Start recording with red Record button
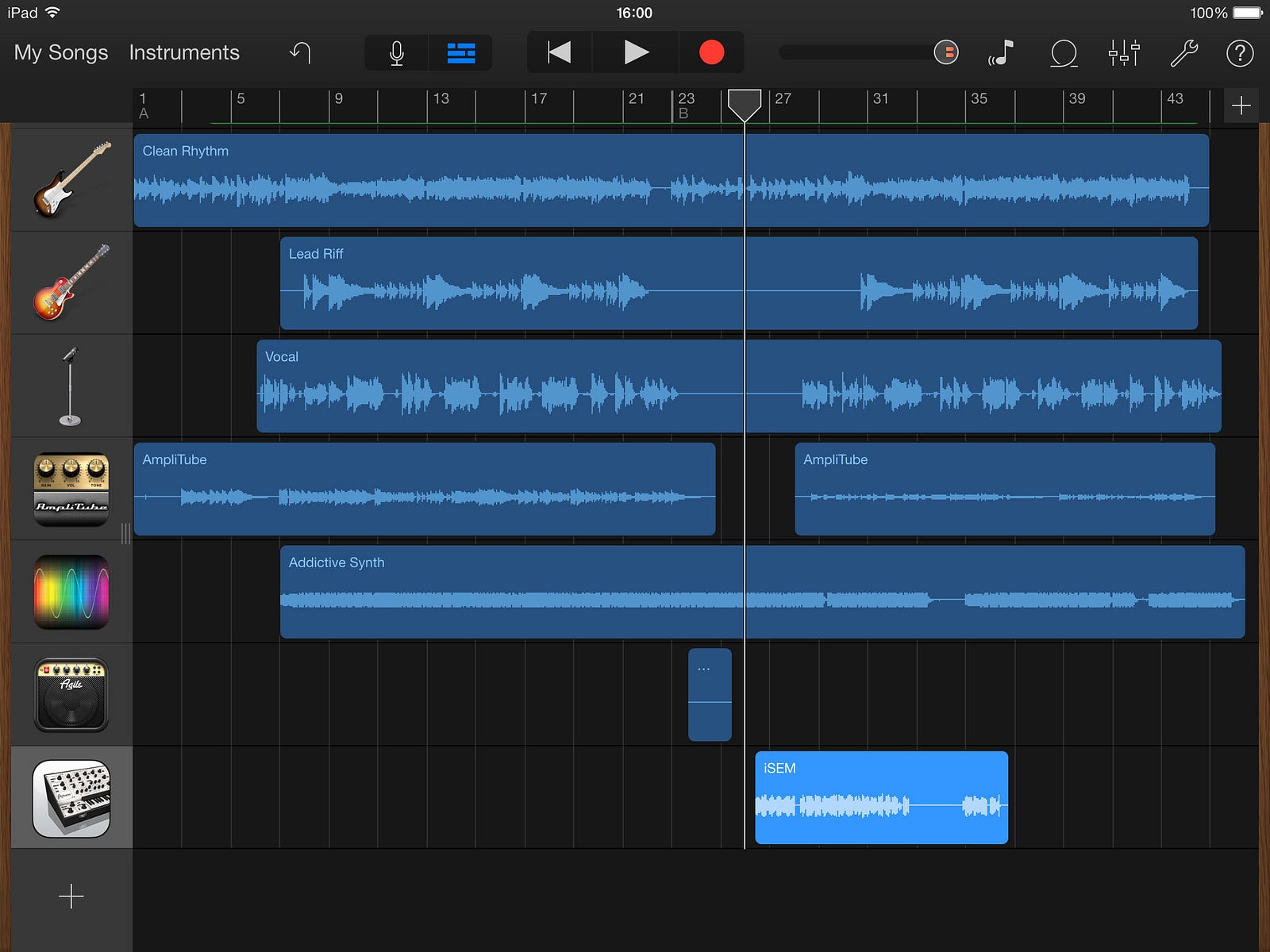The width and height of the screenshot is (1270, 952). click(712, 52)
